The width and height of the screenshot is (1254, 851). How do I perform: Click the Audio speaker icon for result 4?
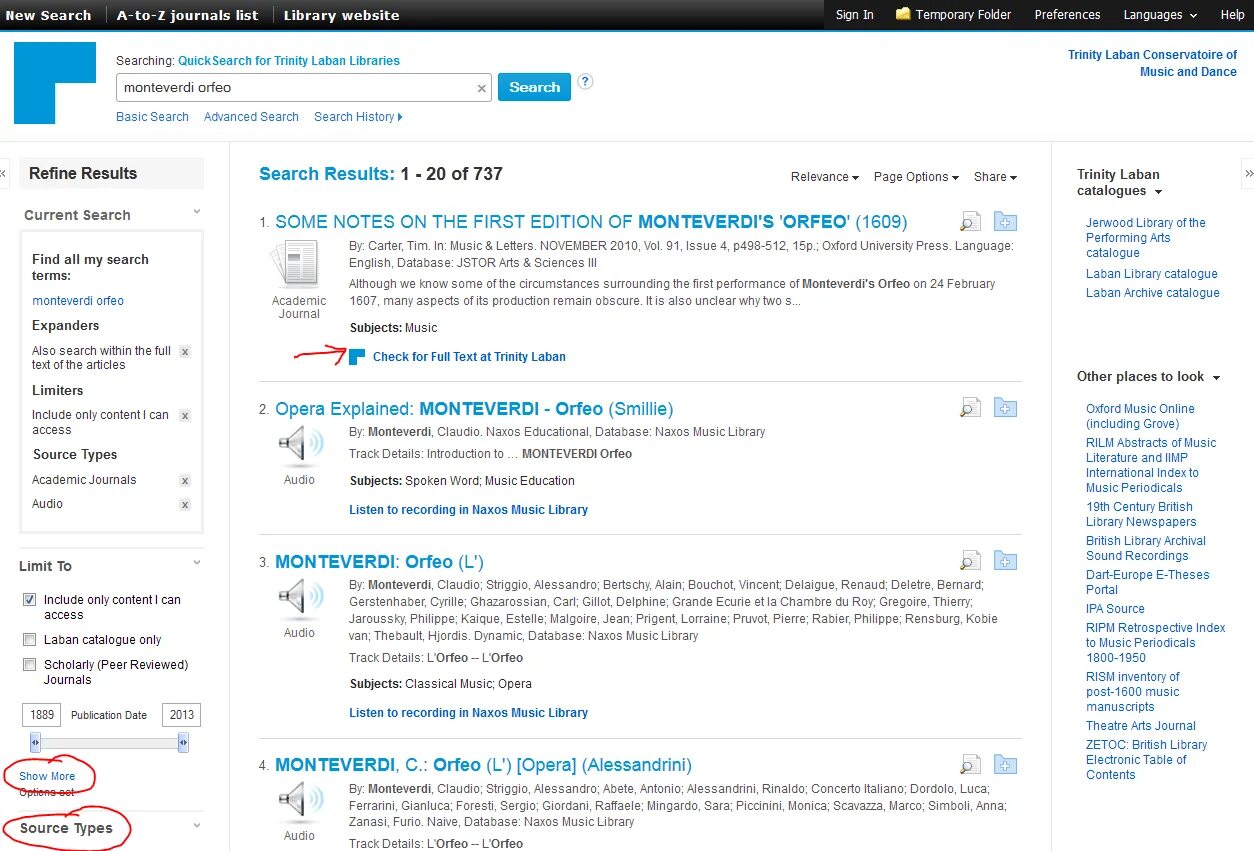[x=300, y=802]
